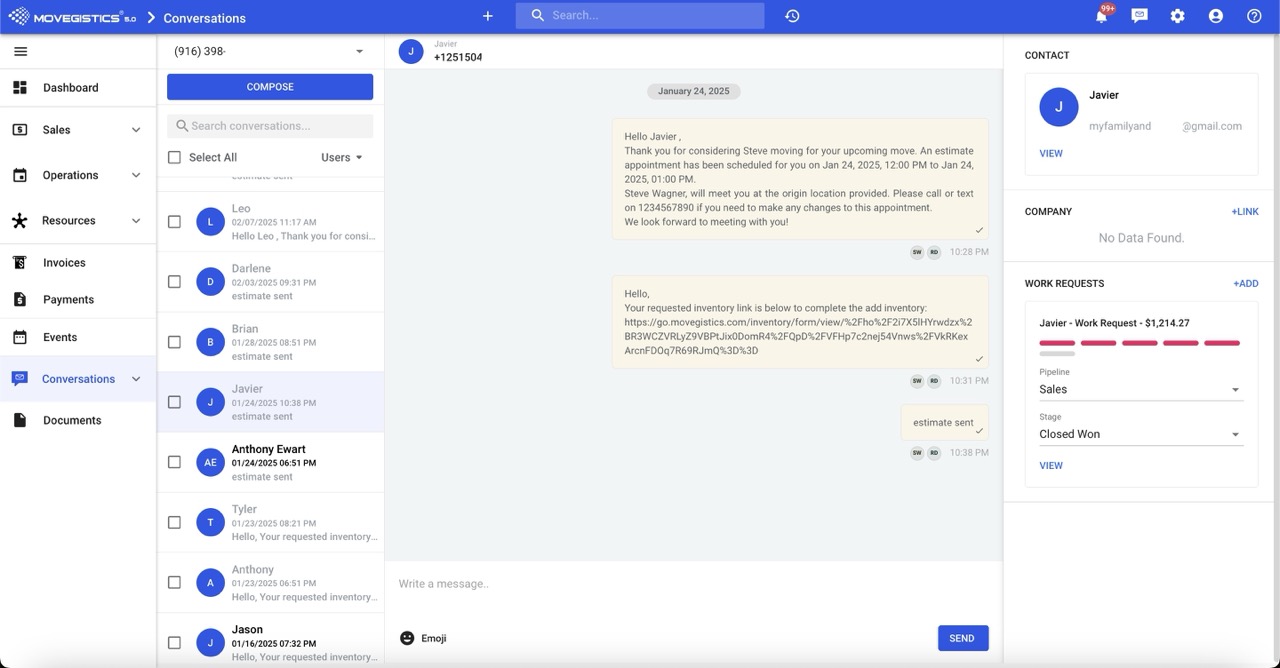This screenshot has width=1280, height=668.
Task: Click the plus icon in top bar
Action: [x=488, y=17]
